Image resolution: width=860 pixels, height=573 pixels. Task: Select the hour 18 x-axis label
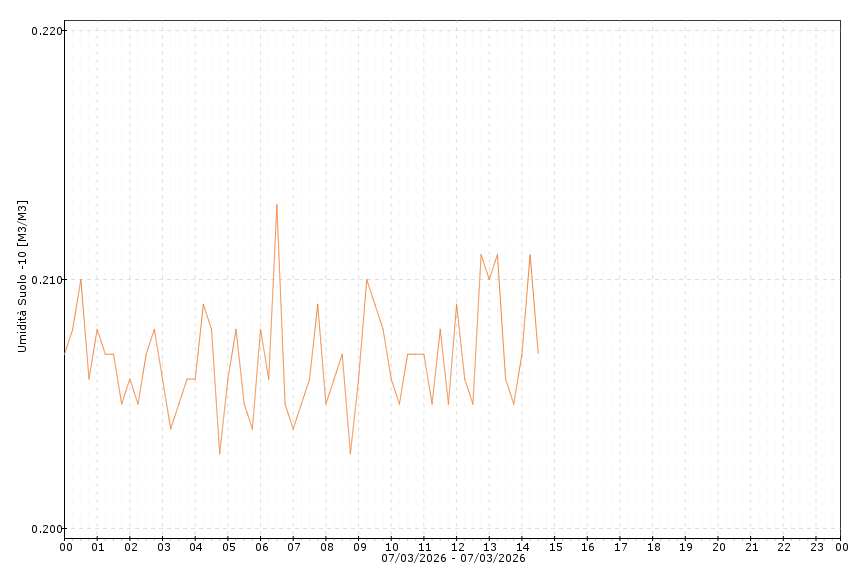[653, 547]
